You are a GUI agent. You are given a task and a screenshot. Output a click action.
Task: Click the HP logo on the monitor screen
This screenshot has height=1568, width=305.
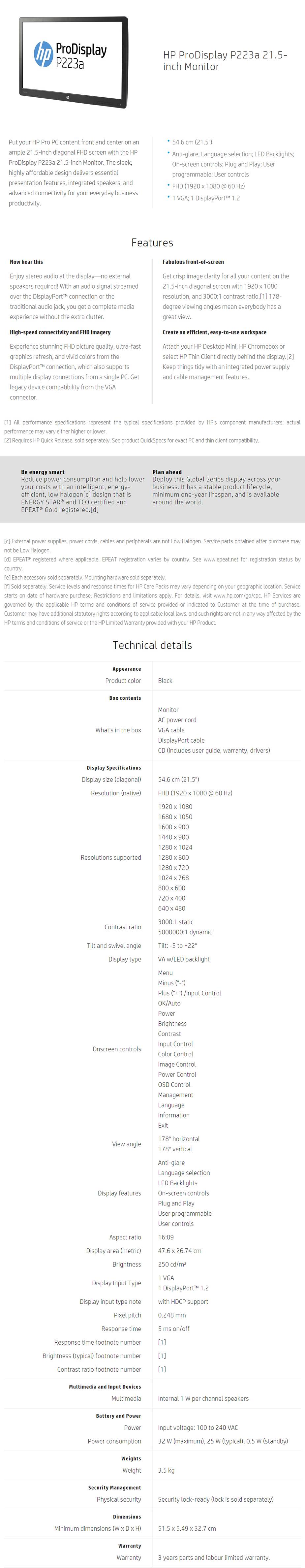[x=43, y=54]
